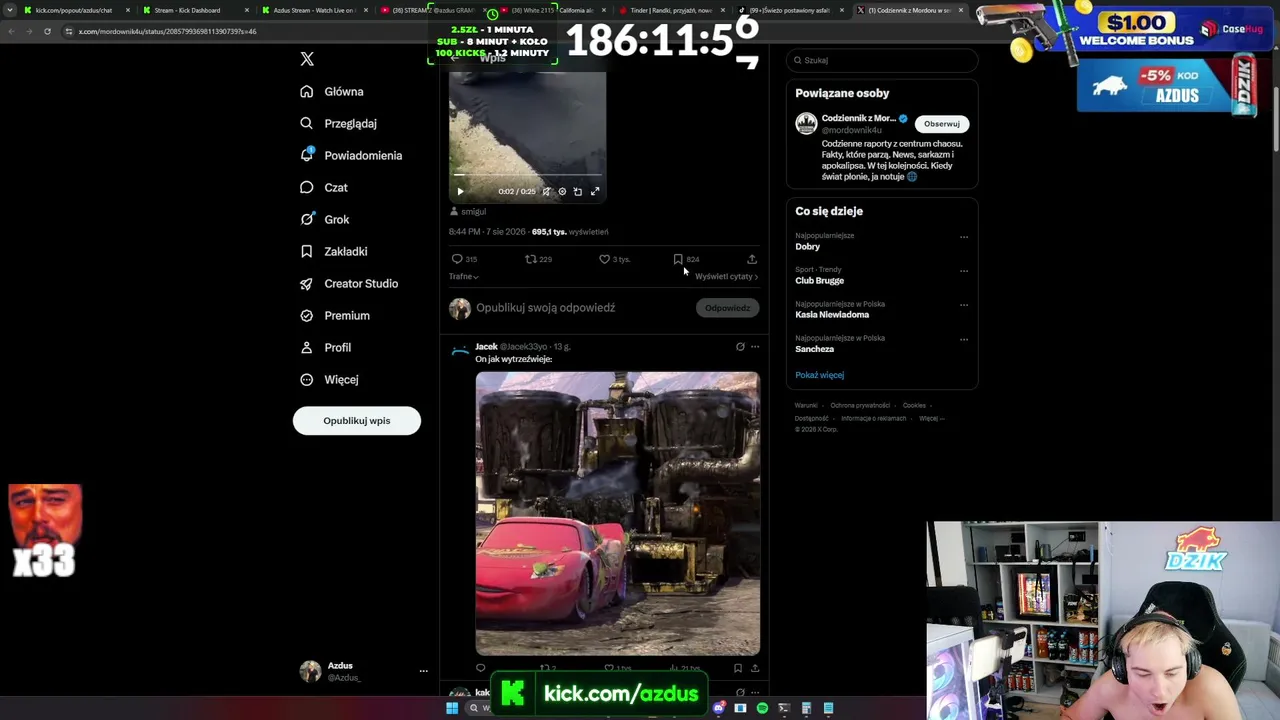Open the Windows Start menu
The height and width of the screenshot is (720, 1280).
452,708
